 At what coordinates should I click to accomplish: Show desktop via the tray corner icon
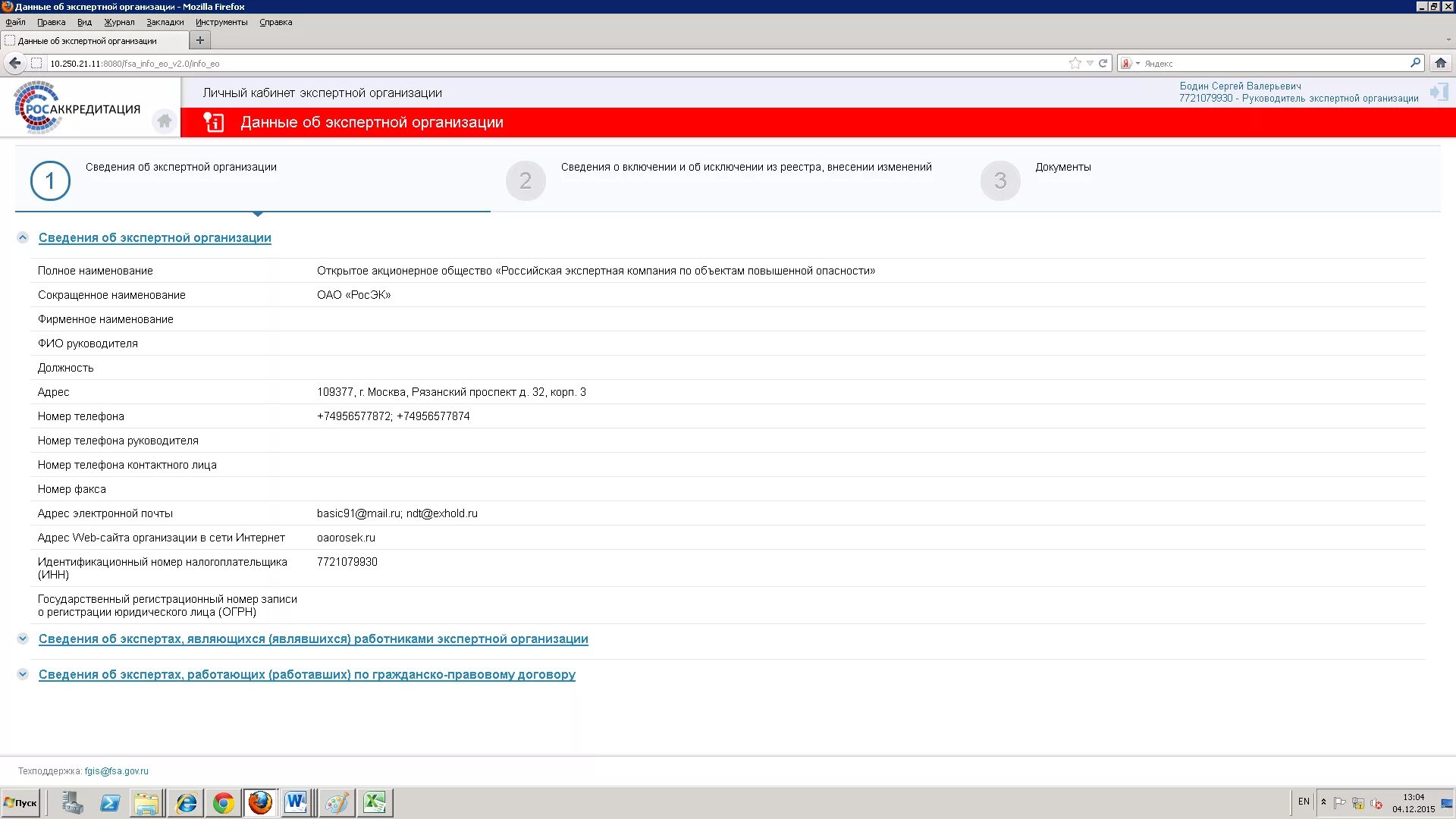[1447, 802]
